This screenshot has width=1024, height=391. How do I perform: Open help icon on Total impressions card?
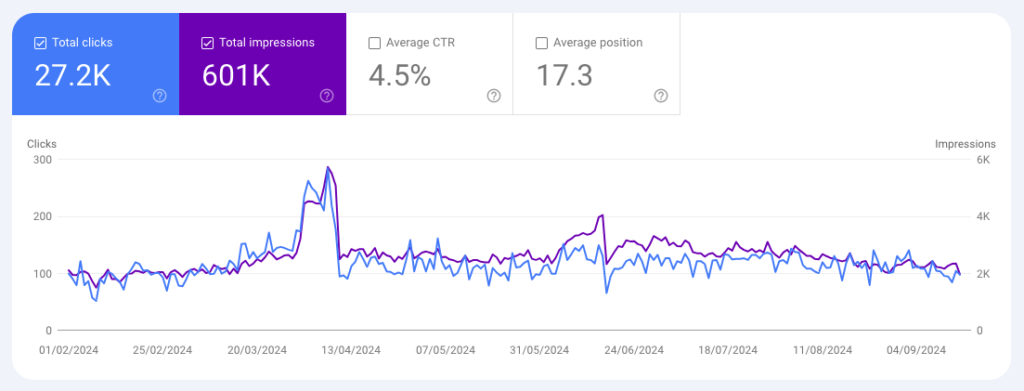tap(327, 96)
